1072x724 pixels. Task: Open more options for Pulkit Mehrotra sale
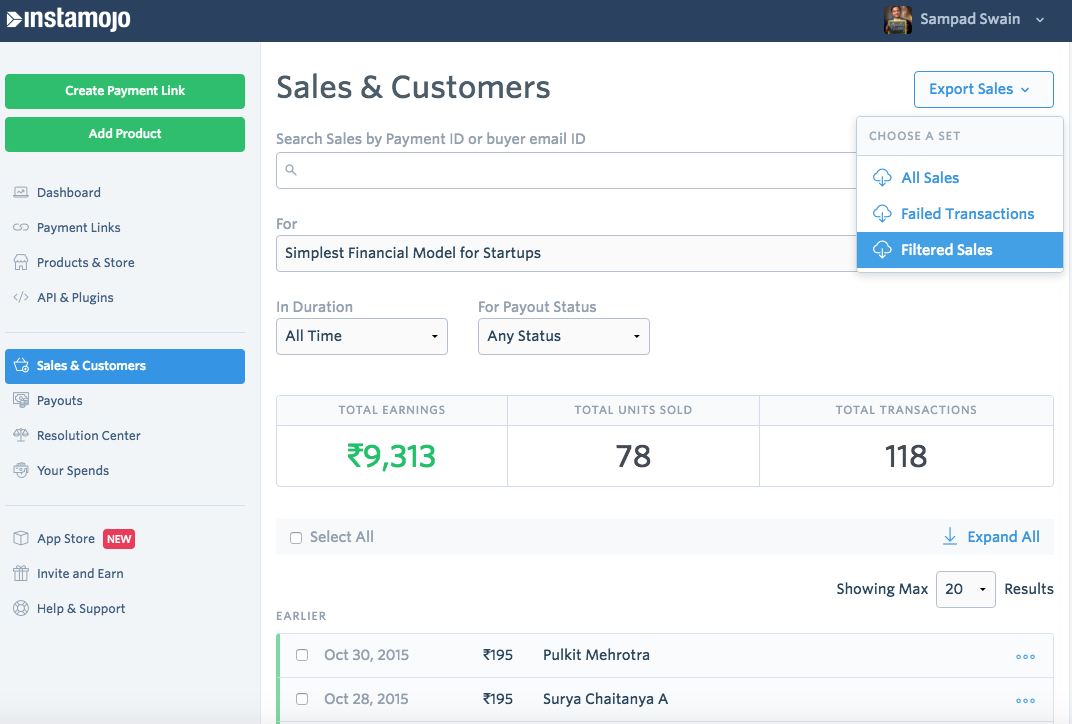pos(1025,656)
